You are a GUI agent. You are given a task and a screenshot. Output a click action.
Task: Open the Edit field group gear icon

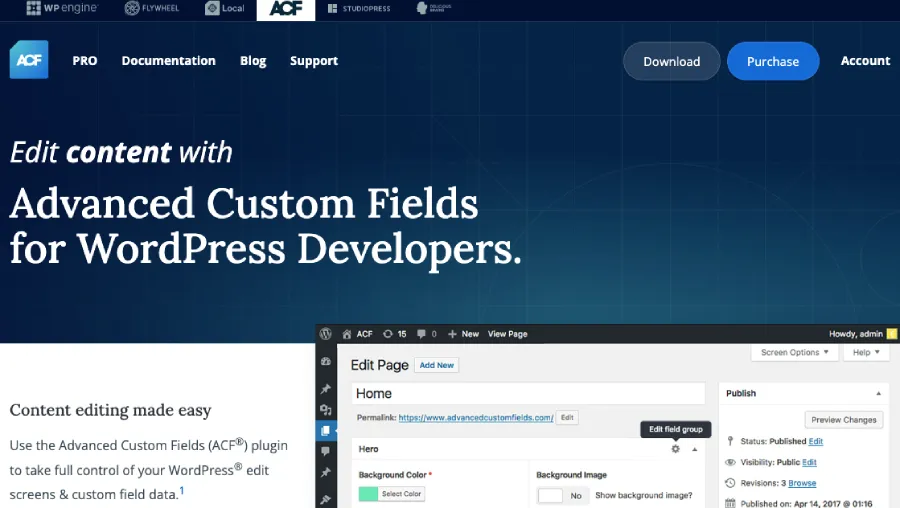[676, 450]
